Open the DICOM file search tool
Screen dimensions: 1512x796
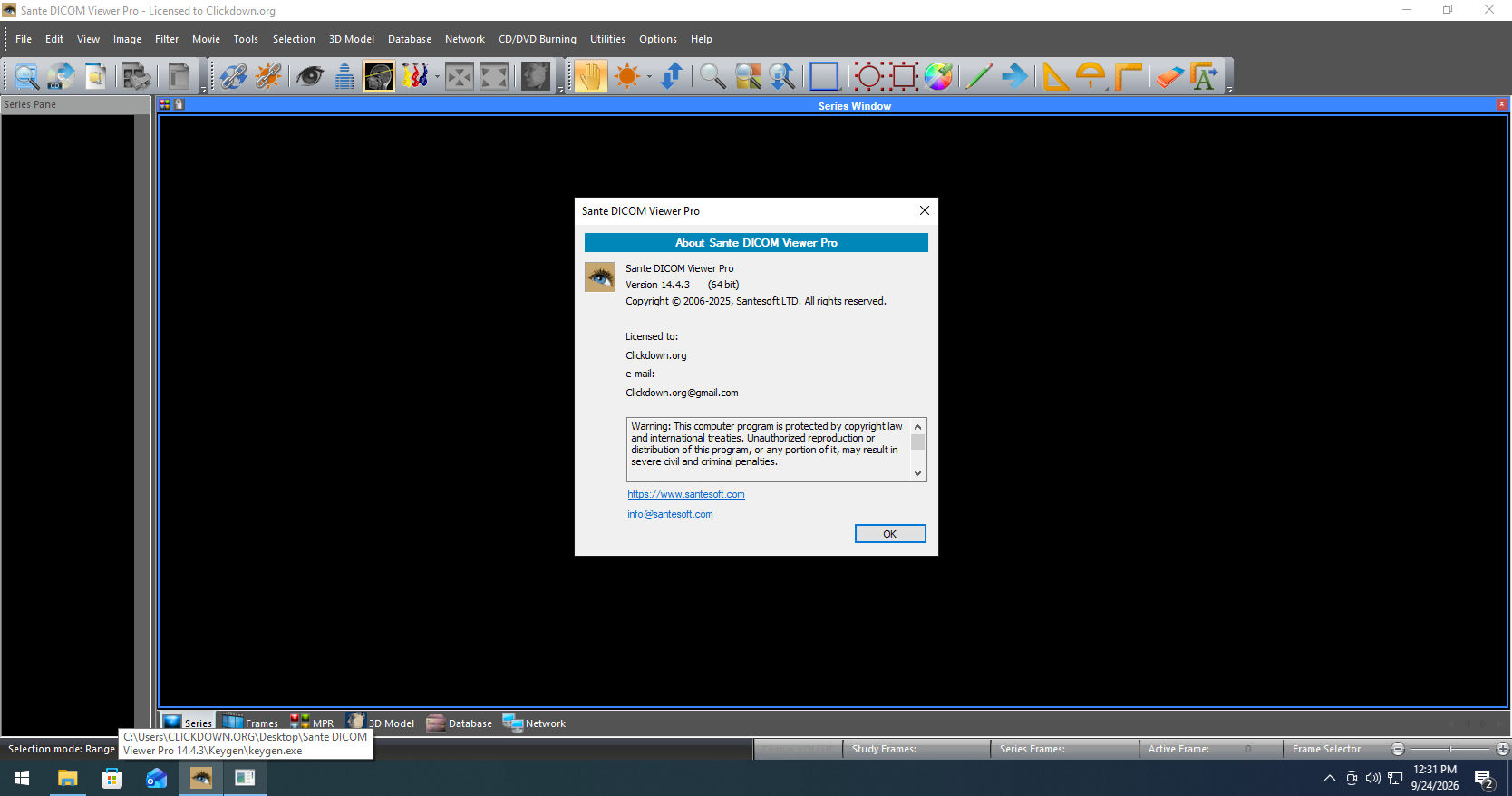27,76
